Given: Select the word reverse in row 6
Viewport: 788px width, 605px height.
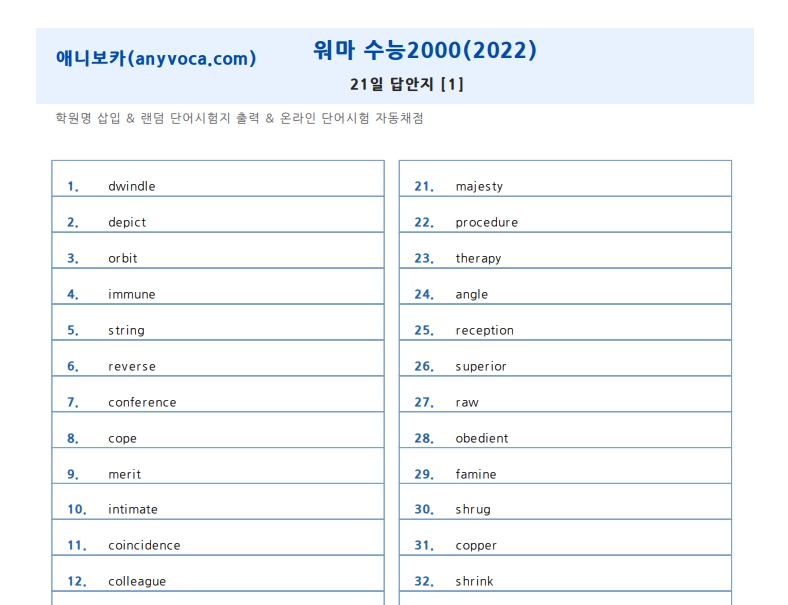Looking at the screenshot, I should click(x=132, y=367).
